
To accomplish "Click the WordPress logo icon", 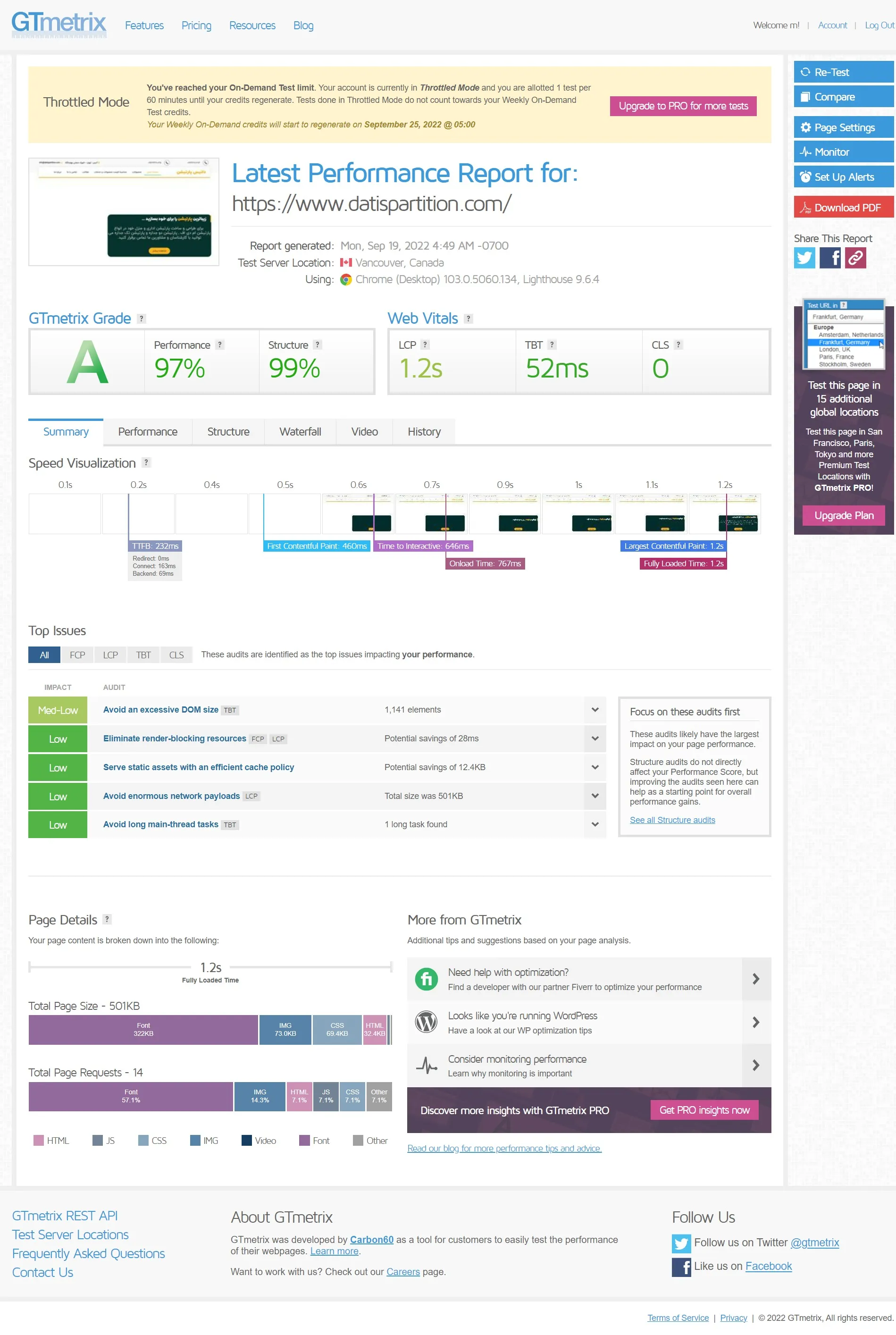I will coord(426,1022).
